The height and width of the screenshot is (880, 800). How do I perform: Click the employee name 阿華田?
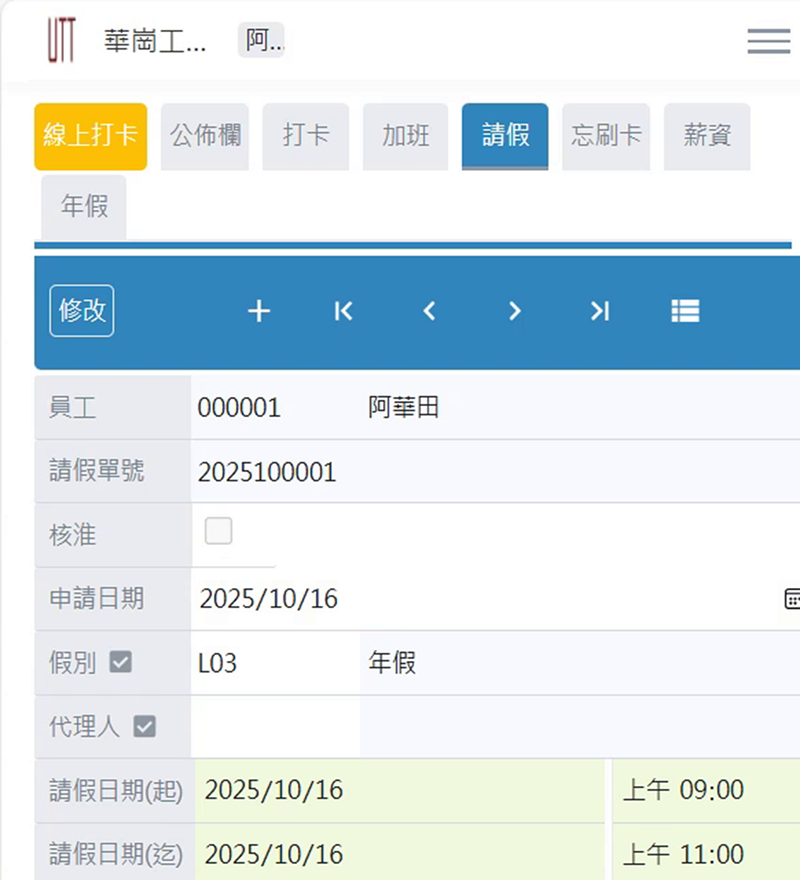404,407
